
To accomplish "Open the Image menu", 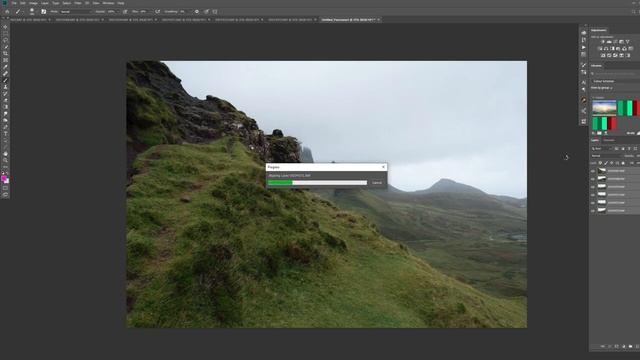I will (x=33, y=3).
